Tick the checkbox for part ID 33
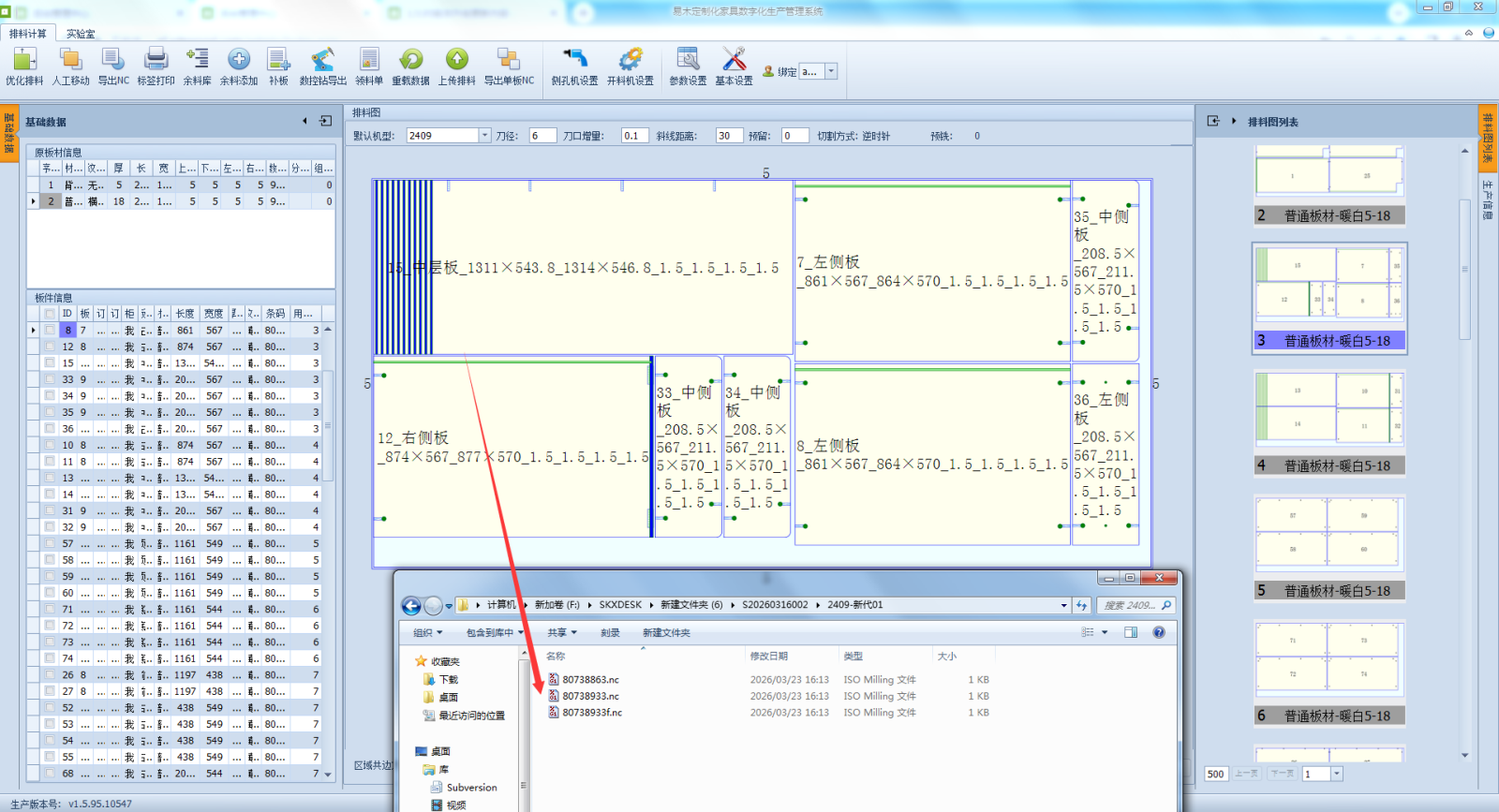Image resolution: width=1499 pixels, height=812 pixels. [50, 379]
